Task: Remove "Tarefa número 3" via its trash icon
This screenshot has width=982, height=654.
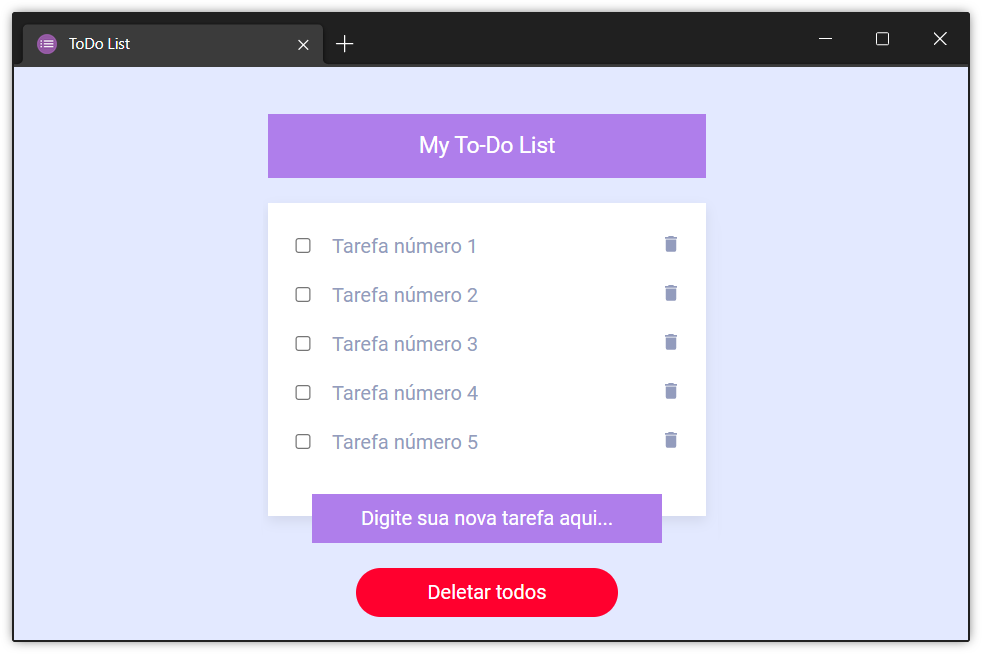Action: pos(670,342)
